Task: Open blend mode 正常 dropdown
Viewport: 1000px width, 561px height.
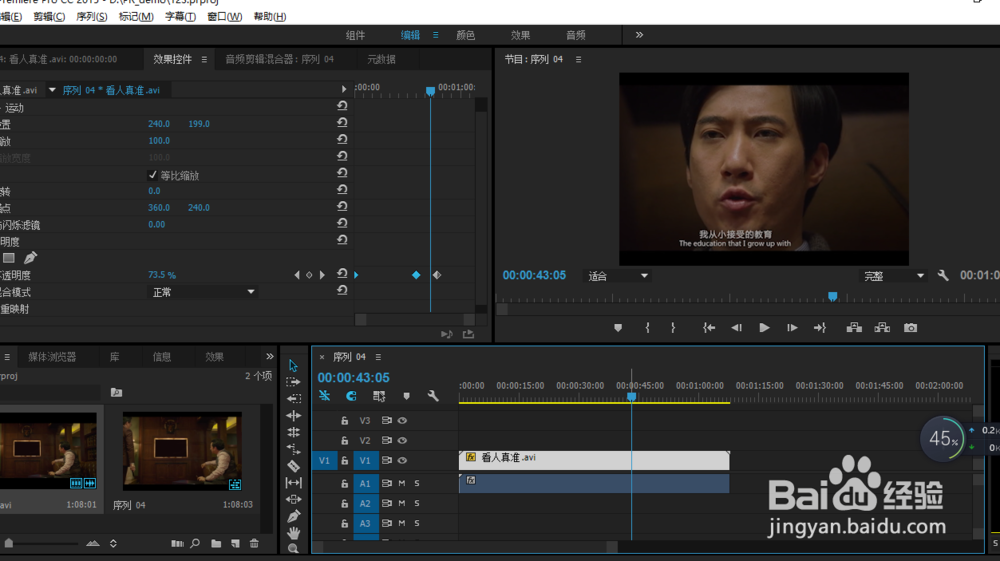Action: tap(203, 292)
